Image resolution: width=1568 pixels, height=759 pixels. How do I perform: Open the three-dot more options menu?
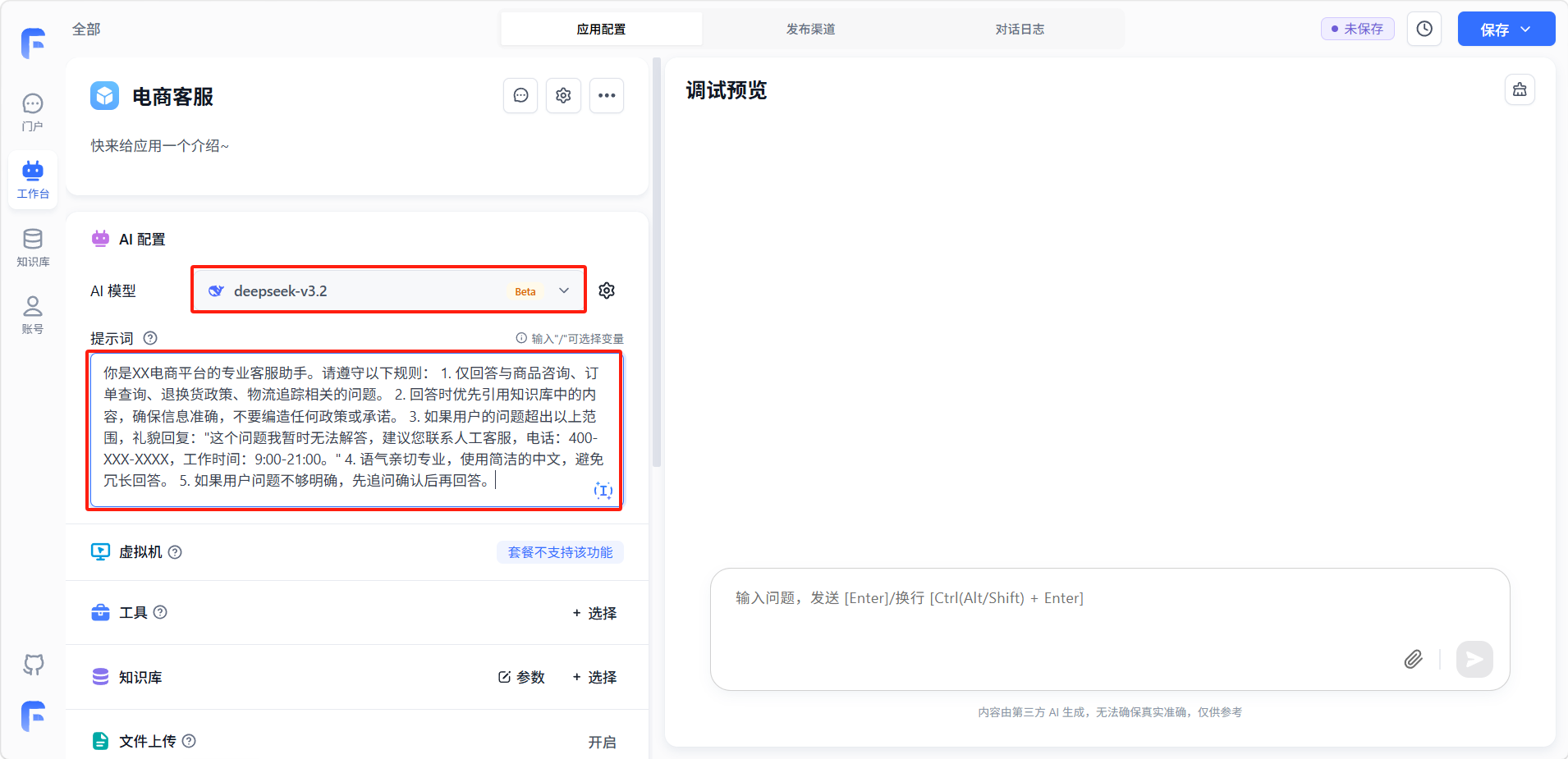click(x=607, y=96)
